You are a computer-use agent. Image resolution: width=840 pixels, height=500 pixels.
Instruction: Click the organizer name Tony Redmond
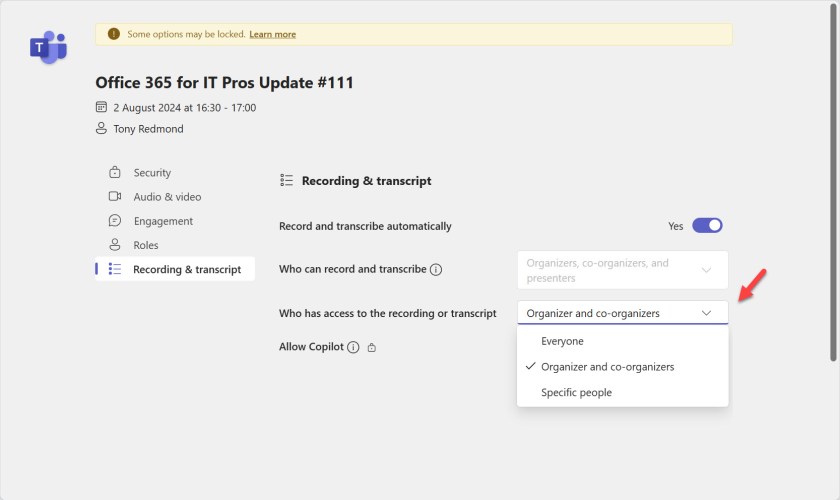tap(148, 129)
